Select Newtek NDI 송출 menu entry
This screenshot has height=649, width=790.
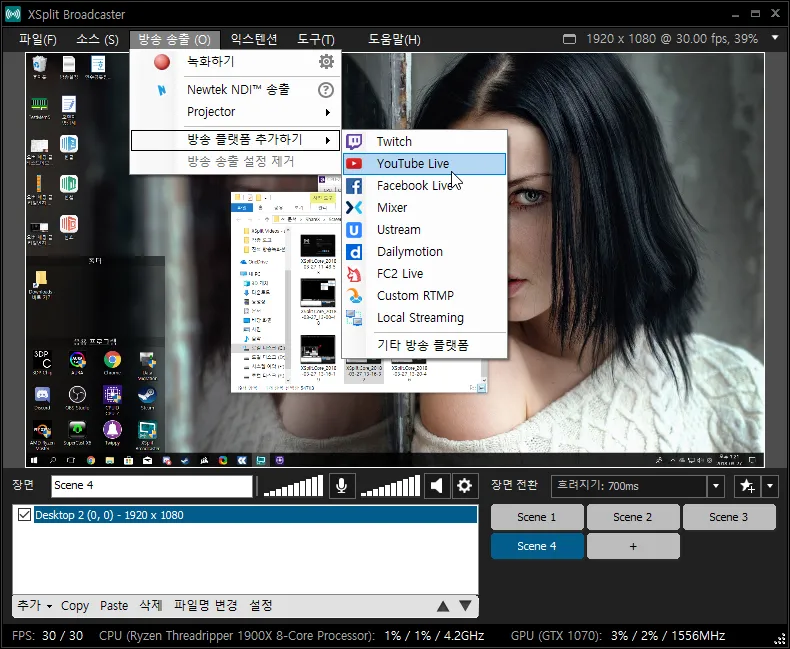pyautogui.click(x=238, y=90)
